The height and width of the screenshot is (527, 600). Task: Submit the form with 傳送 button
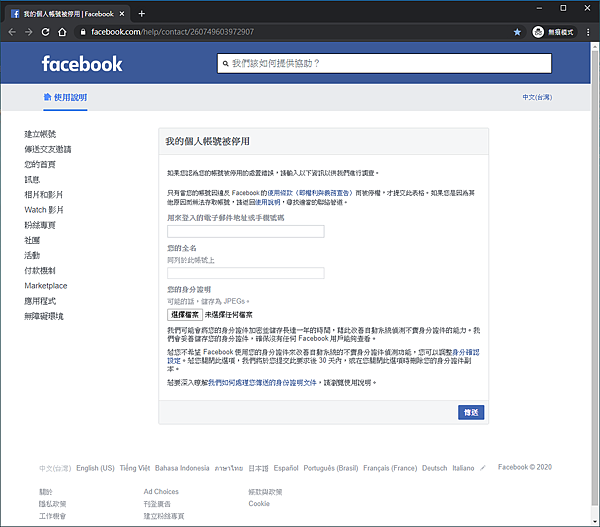(471, 412)
